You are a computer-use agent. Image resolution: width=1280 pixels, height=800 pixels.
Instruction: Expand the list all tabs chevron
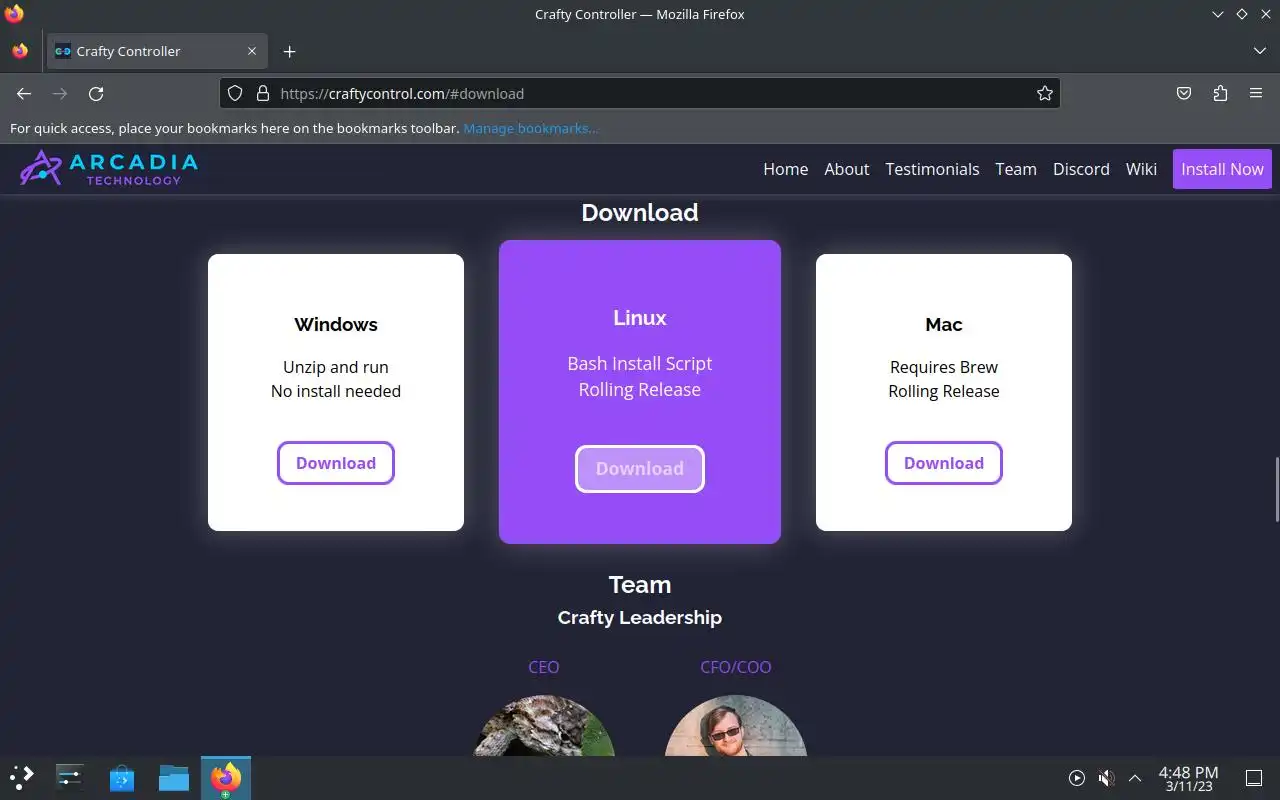tap(1259, 51)
